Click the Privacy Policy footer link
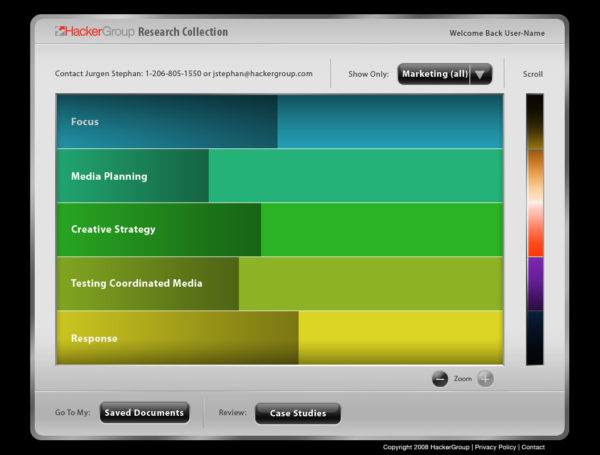 pos(495,447)
